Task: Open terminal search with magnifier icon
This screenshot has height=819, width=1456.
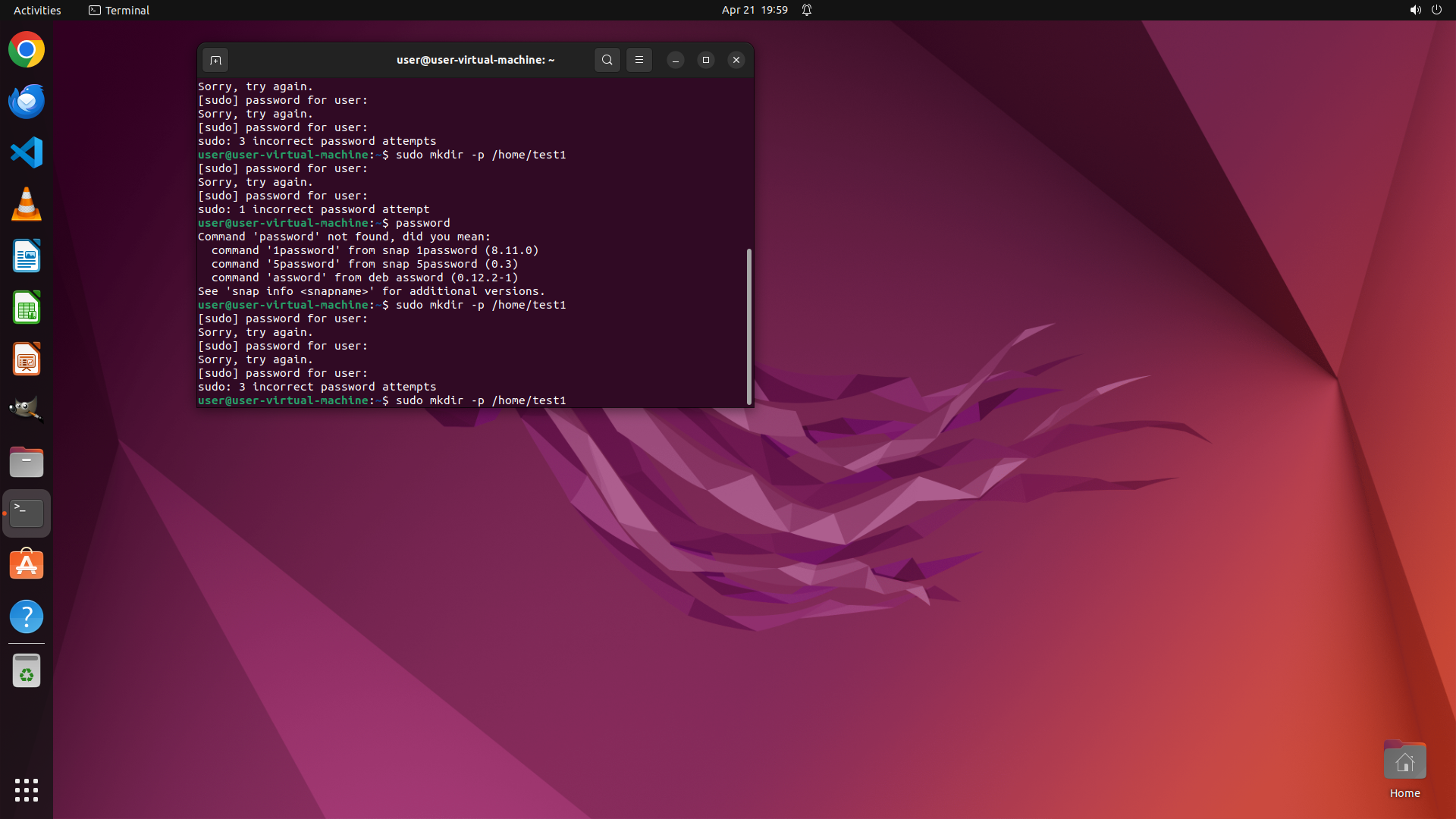Action: tap(607, 60)
